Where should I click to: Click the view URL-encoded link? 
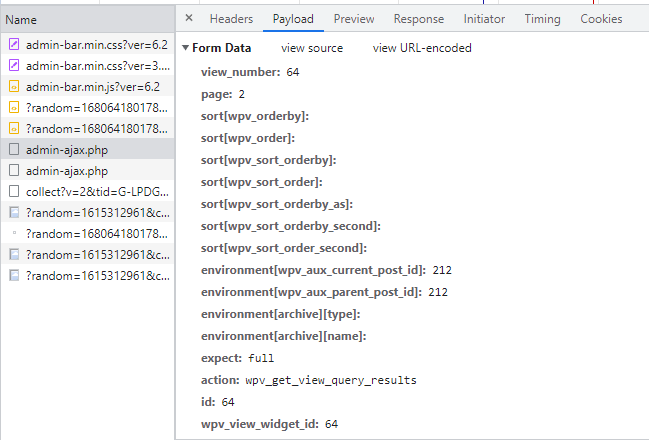(422, 48)
